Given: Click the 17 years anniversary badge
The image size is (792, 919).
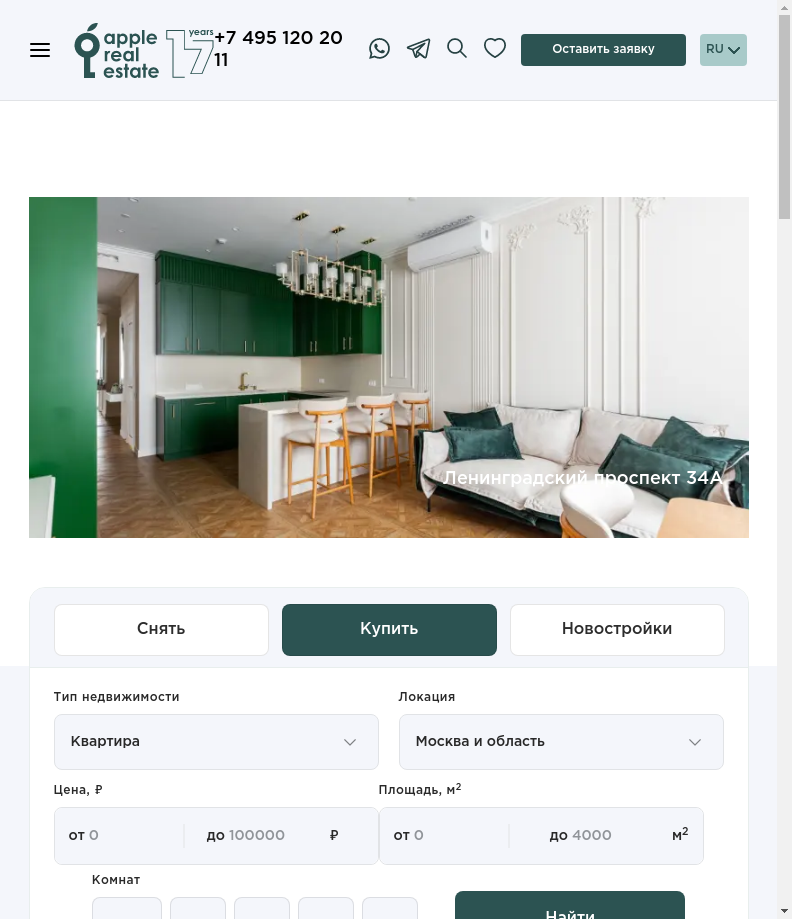Looking at the screenshot, I should tap(190, 53).
